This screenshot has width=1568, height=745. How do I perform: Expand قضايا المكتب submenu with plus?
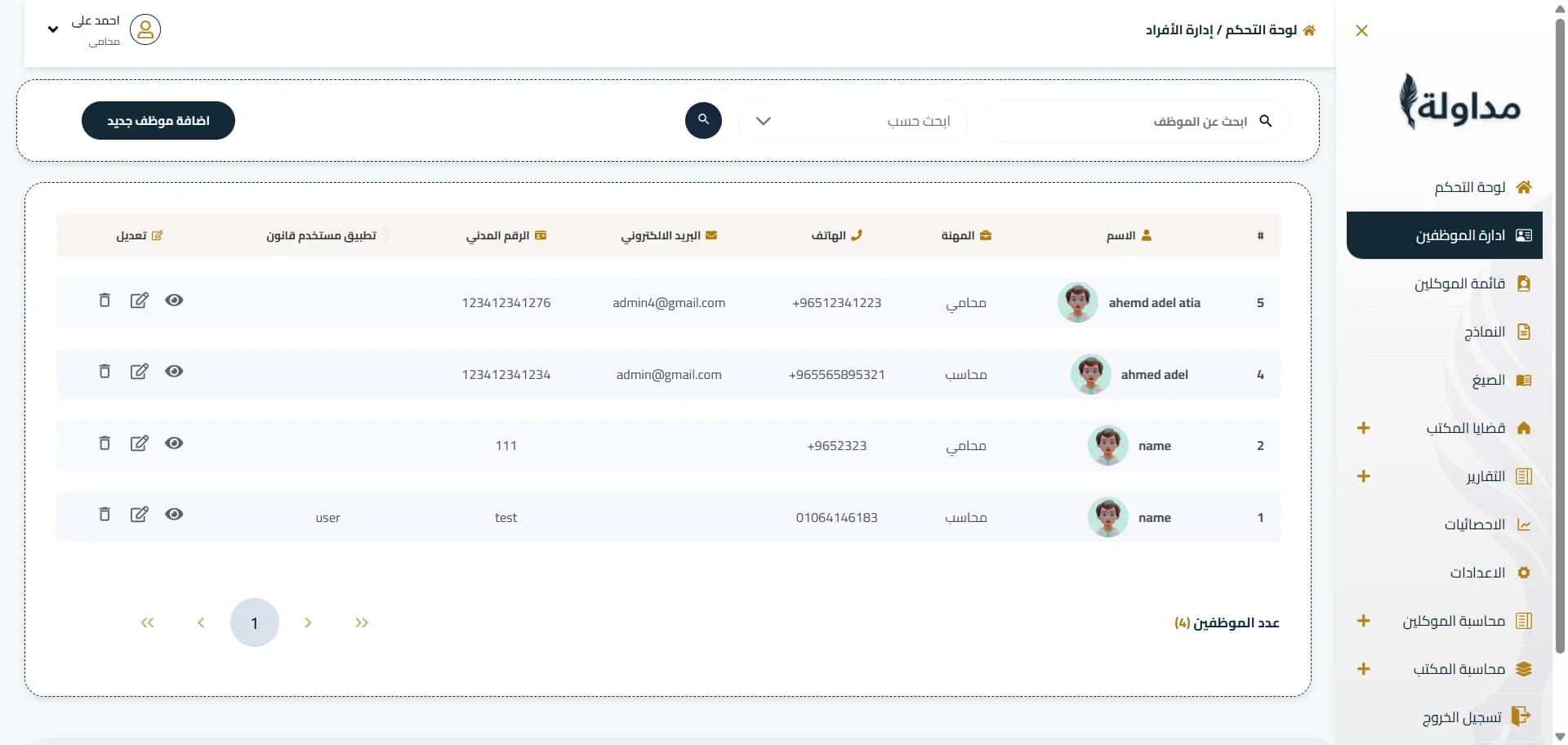coord(1363,428)
